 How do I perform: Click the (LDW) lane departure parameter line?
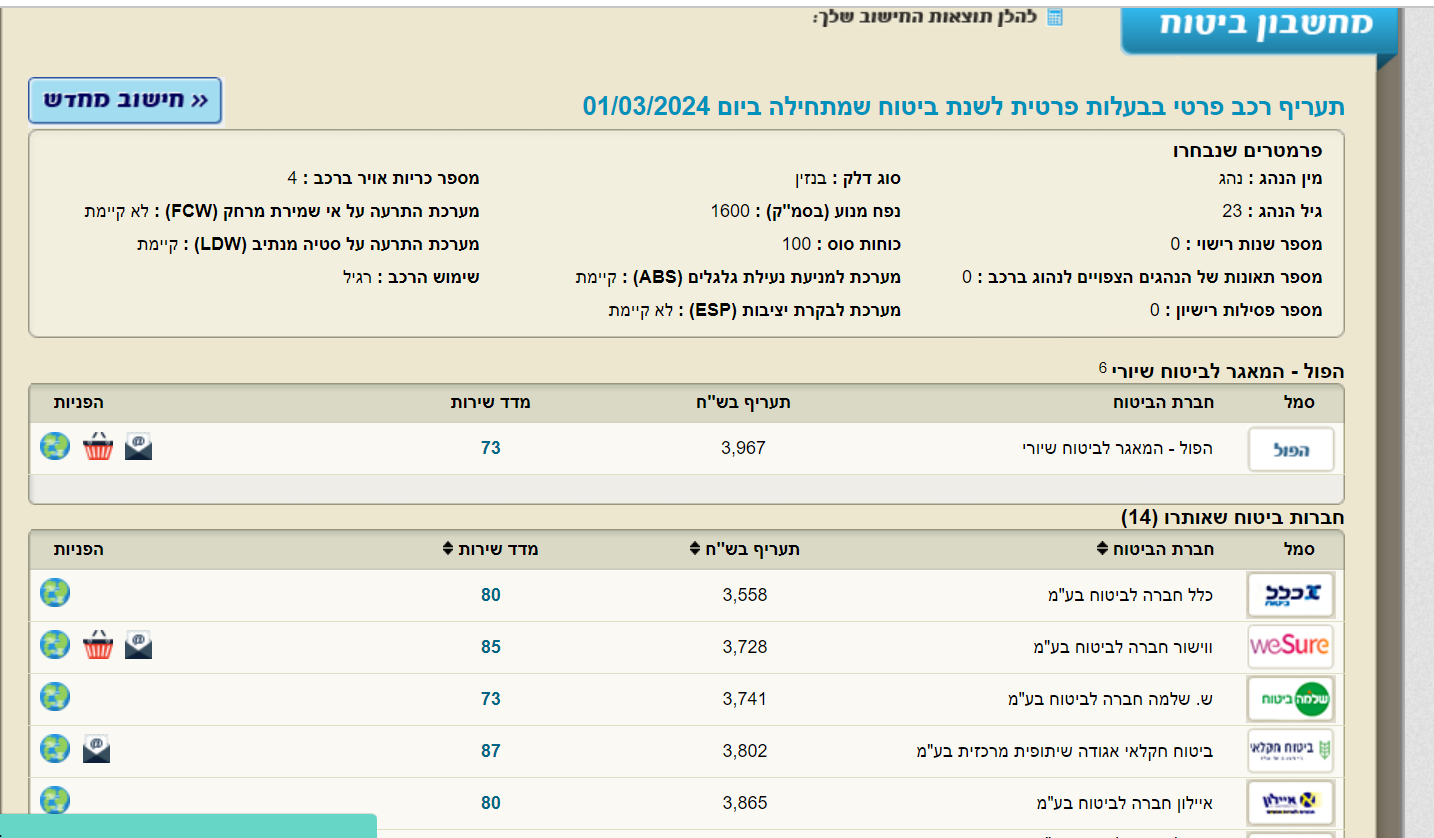[x=308, y=244]
